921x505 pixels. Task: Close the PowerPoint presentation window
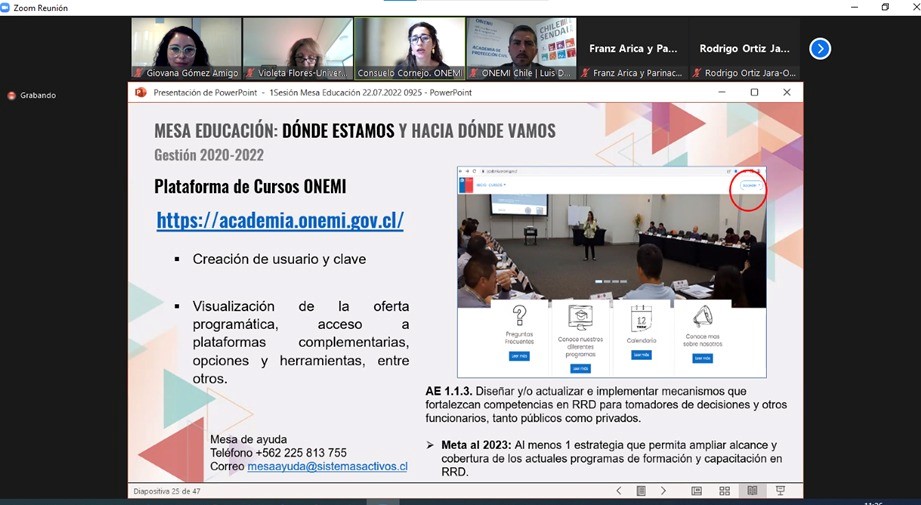click(786, 92)
